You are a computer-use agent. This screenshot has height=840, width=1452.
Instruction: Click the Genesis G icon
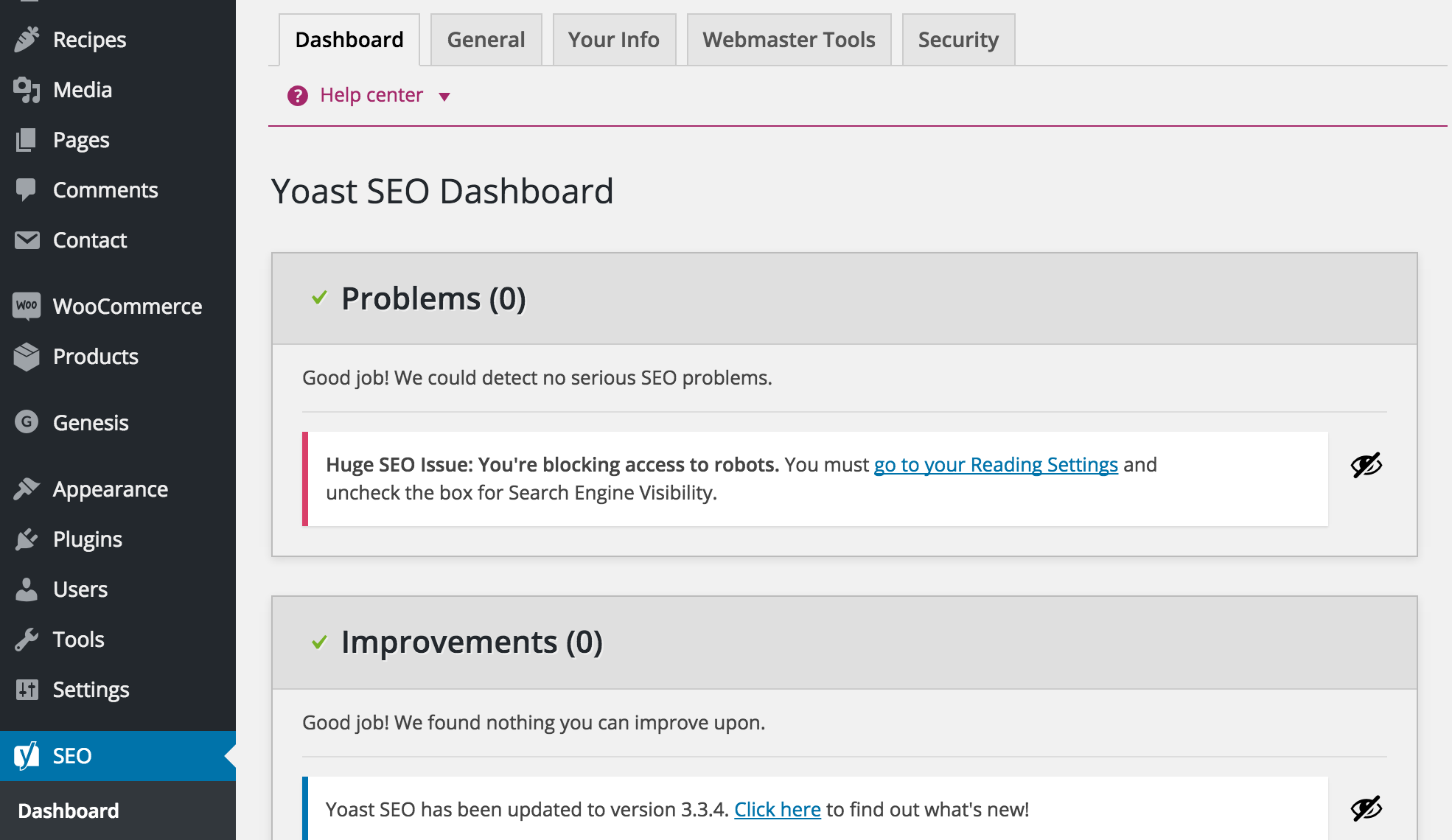(27, 422)
